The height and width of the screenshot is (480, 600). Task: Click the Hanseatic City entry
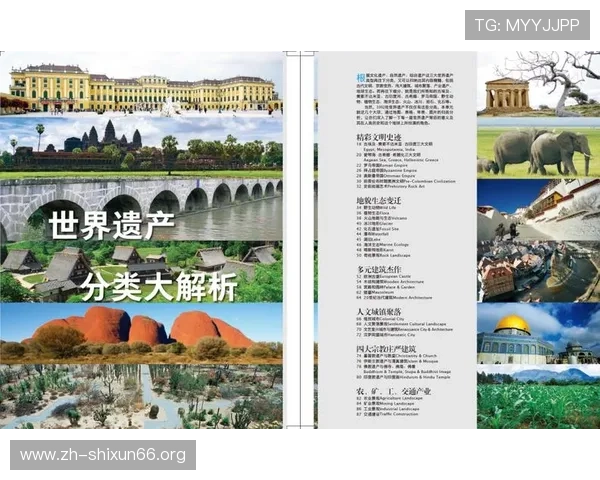(386, 335)
